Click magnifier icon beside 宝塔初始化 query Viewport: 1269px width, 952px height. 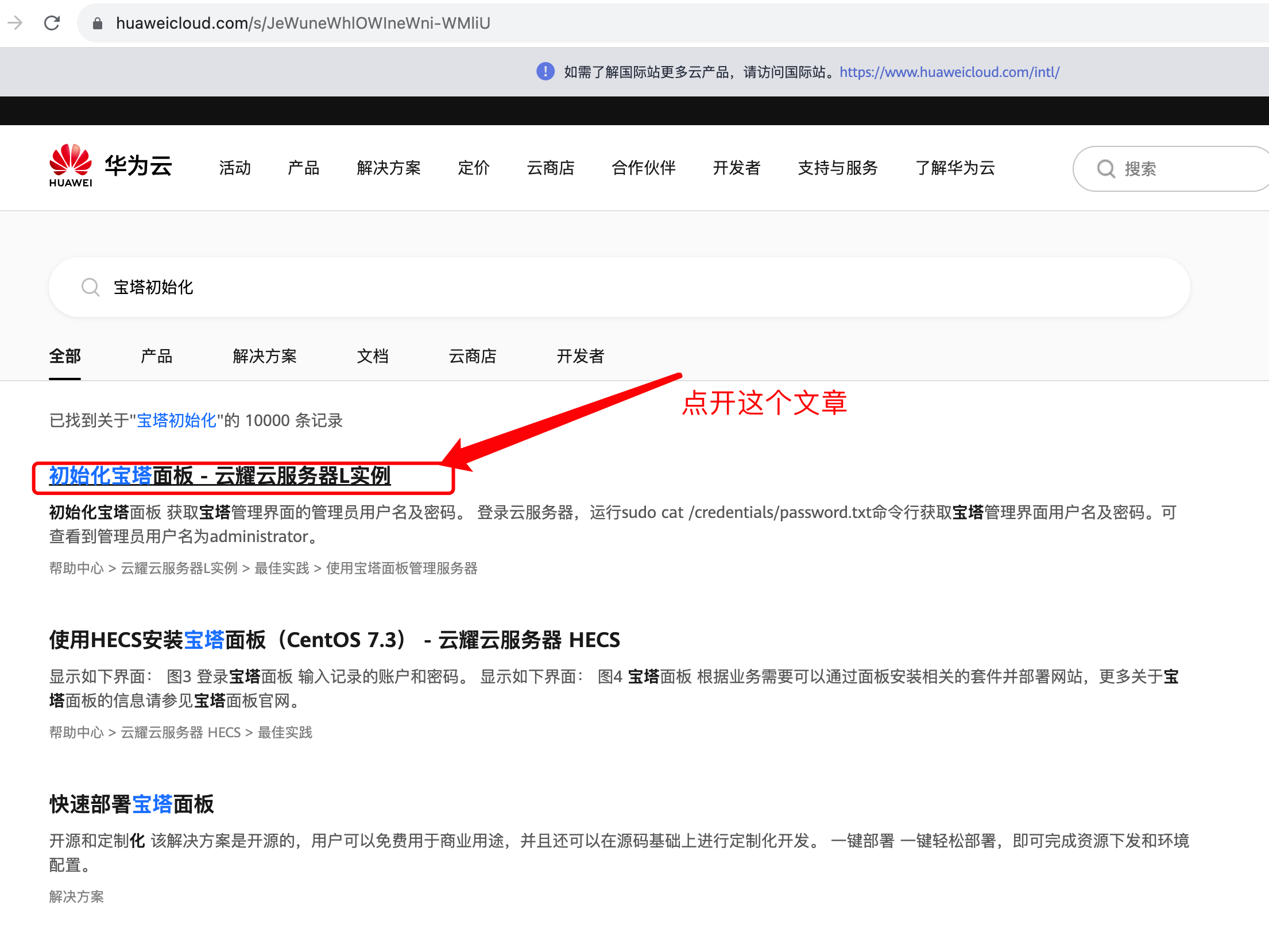[x=91, y=287]
